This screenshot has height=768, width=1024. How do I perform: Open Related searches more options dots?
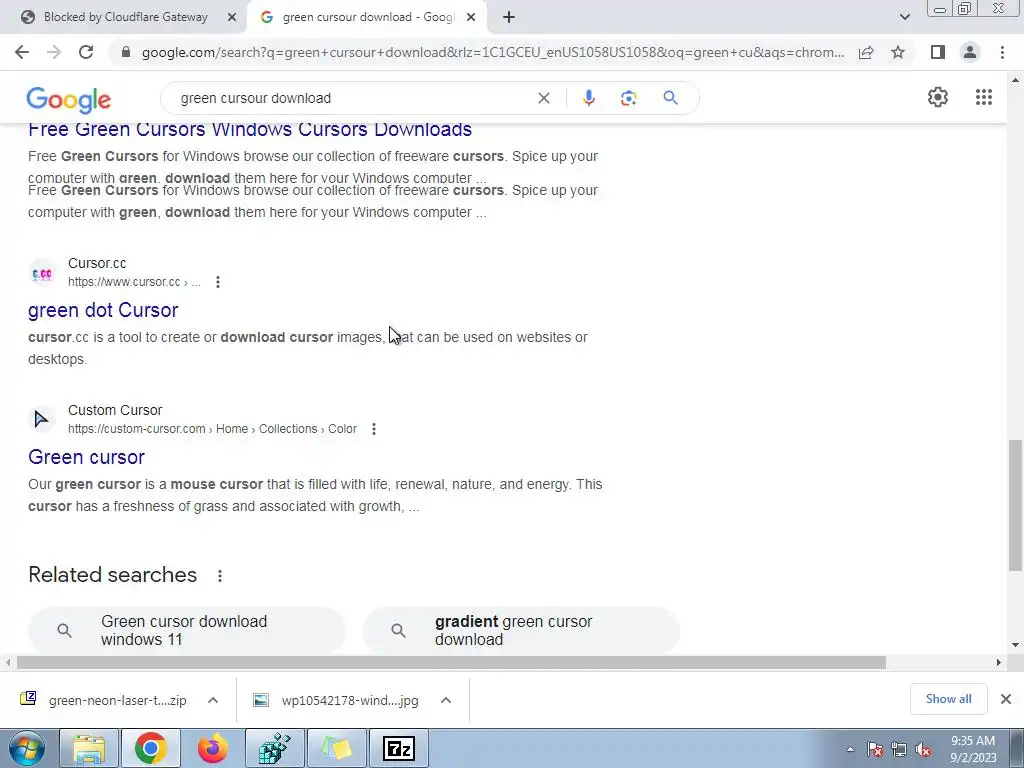(x=219, y=575)
